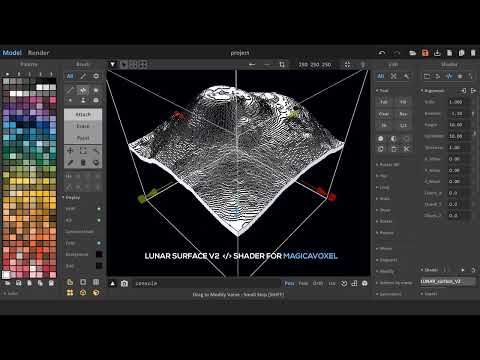
Task: Select the Move tool below Paint
Action: click(x=70, y=151)
